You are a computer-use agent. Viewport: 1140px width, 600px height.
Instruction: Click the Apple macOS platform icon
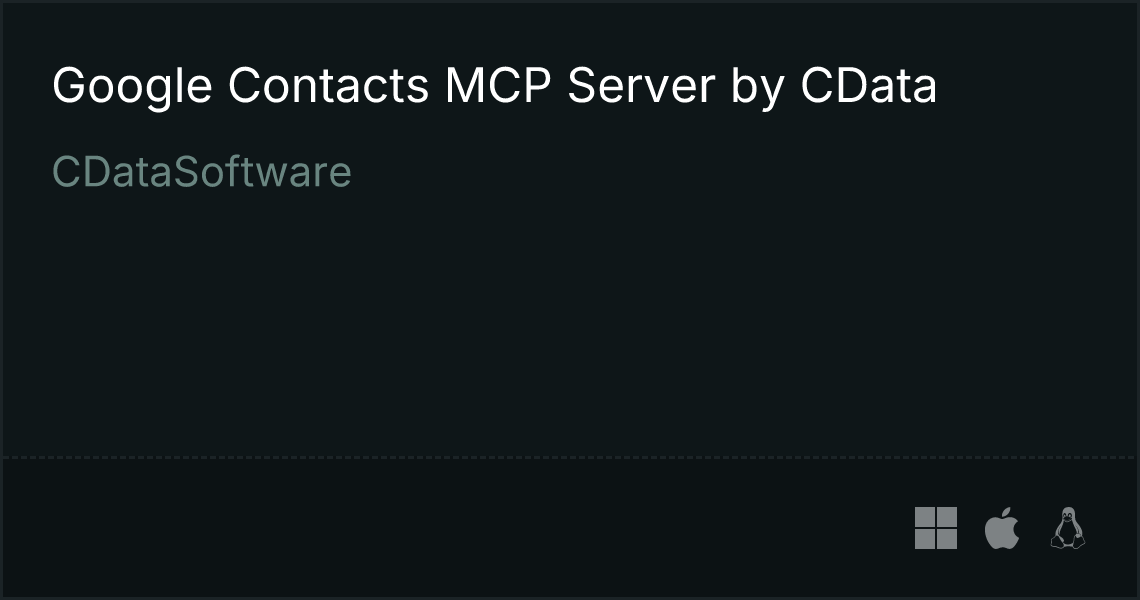[1002, 528]
